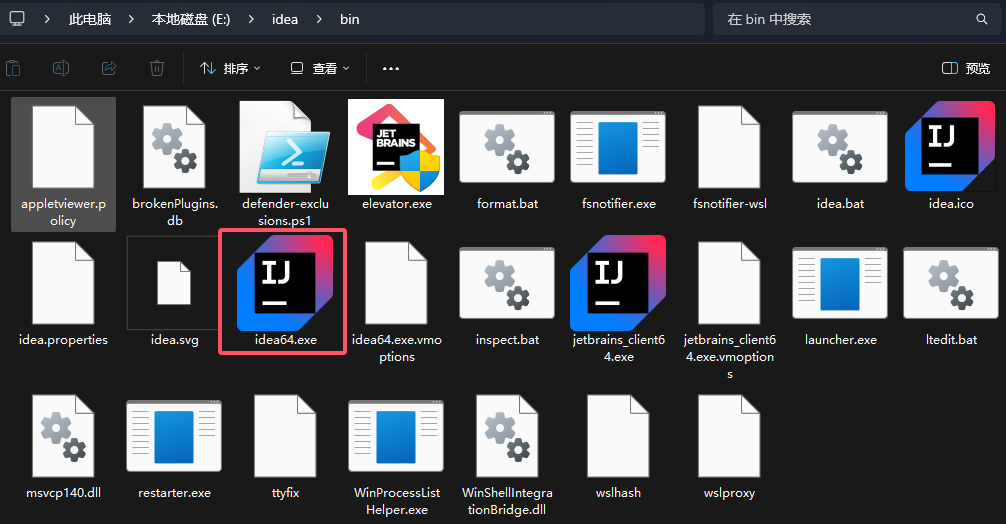Select the fsnotifier.exe icon
Viewport: 1006px width, 524px height.
(x=618, y=147)
